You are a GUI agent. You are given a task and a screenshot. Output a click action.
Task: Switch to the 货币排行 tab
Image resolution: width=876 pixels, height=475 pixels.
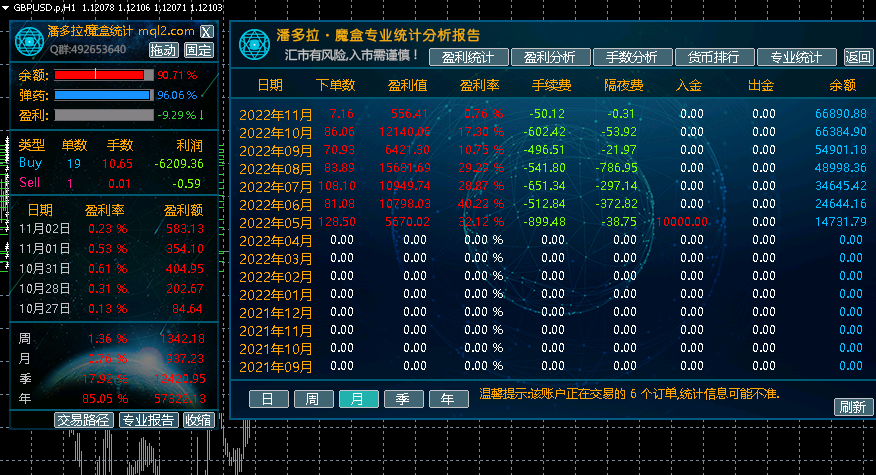click(x=714, y=57)
